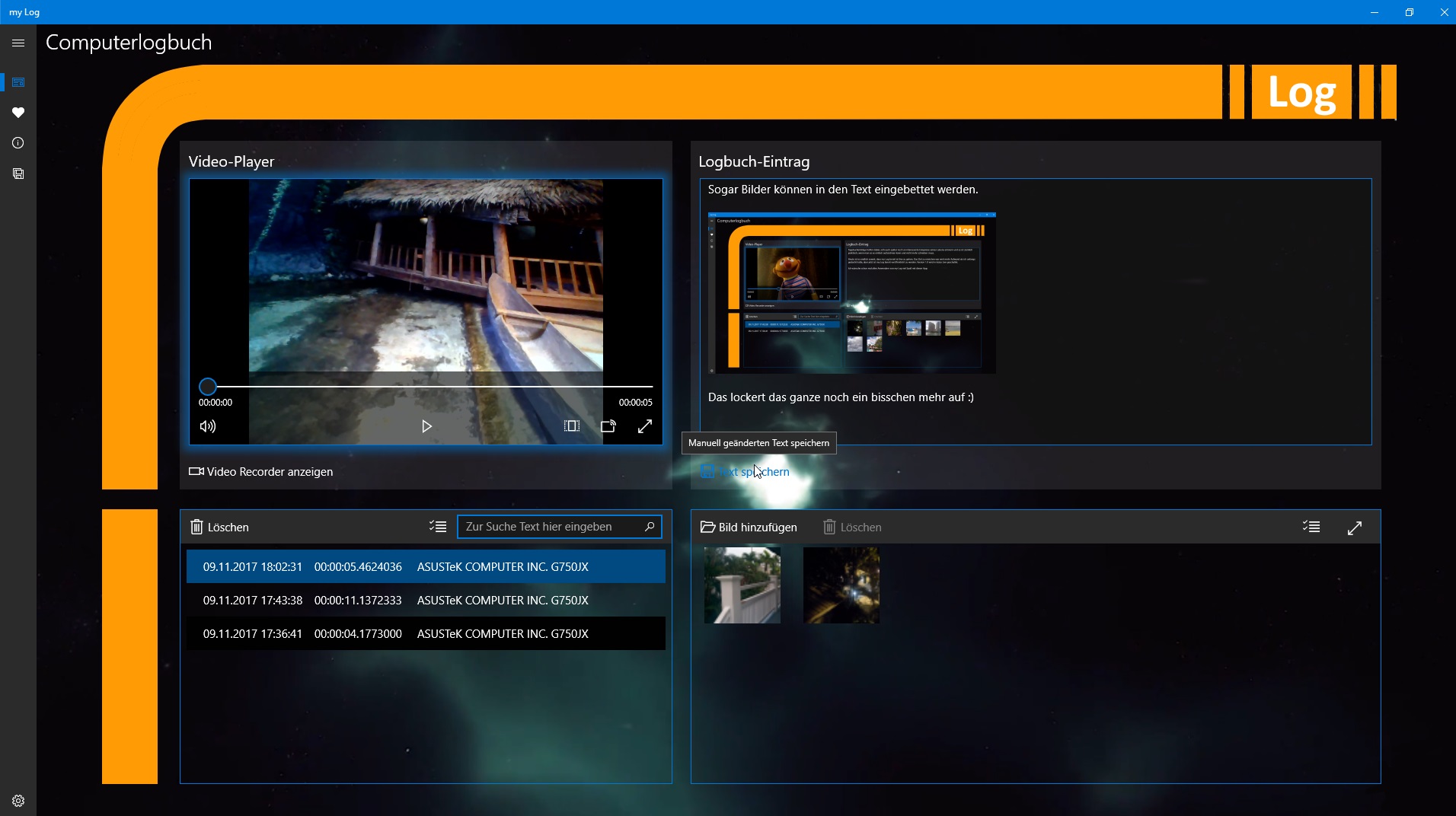Play the video
Viewport: 1456px width, 816px height.
click(426, 426)
